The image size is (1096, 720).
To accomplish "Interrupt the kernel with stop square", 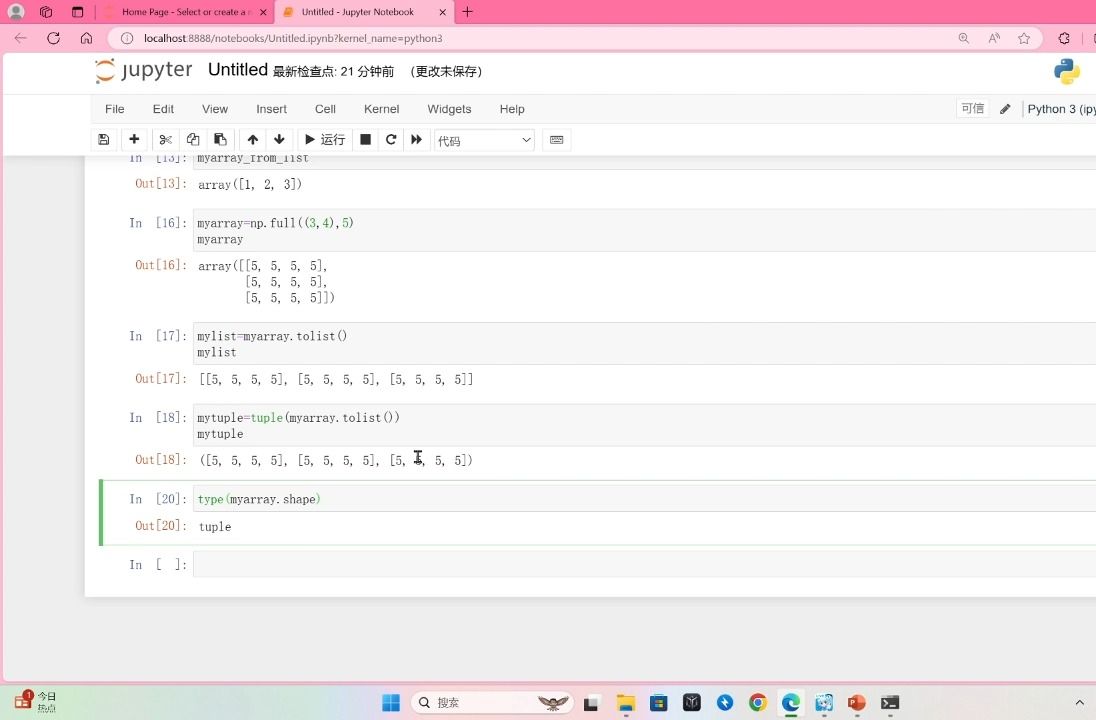I will tap(365, 140).
